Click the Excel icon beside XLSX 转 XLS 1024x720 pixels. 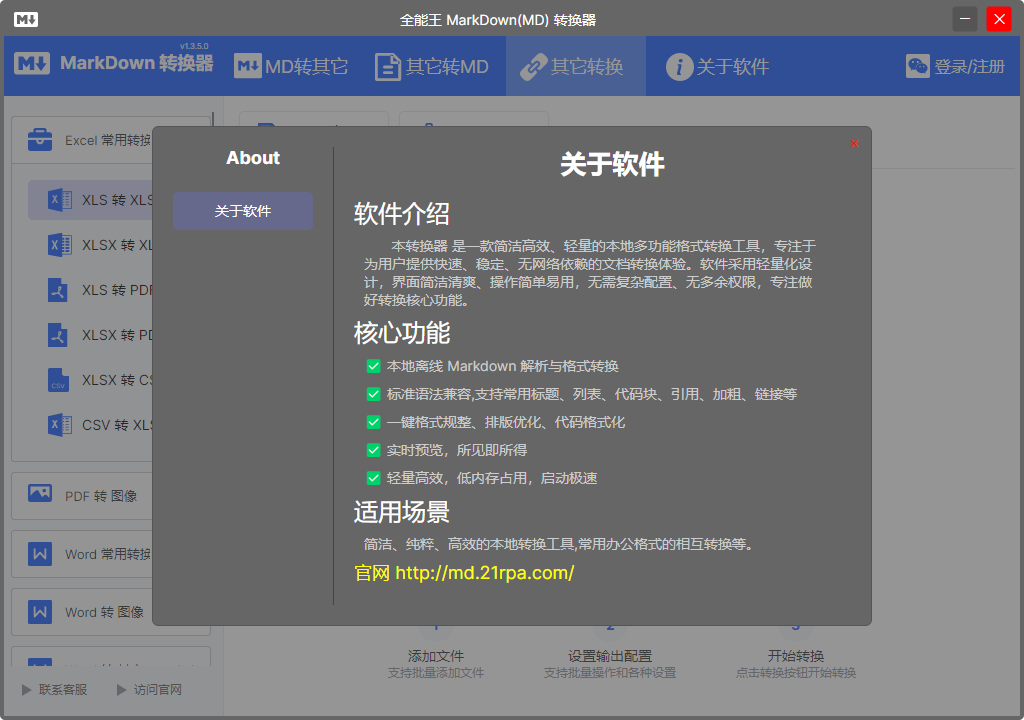59,245
